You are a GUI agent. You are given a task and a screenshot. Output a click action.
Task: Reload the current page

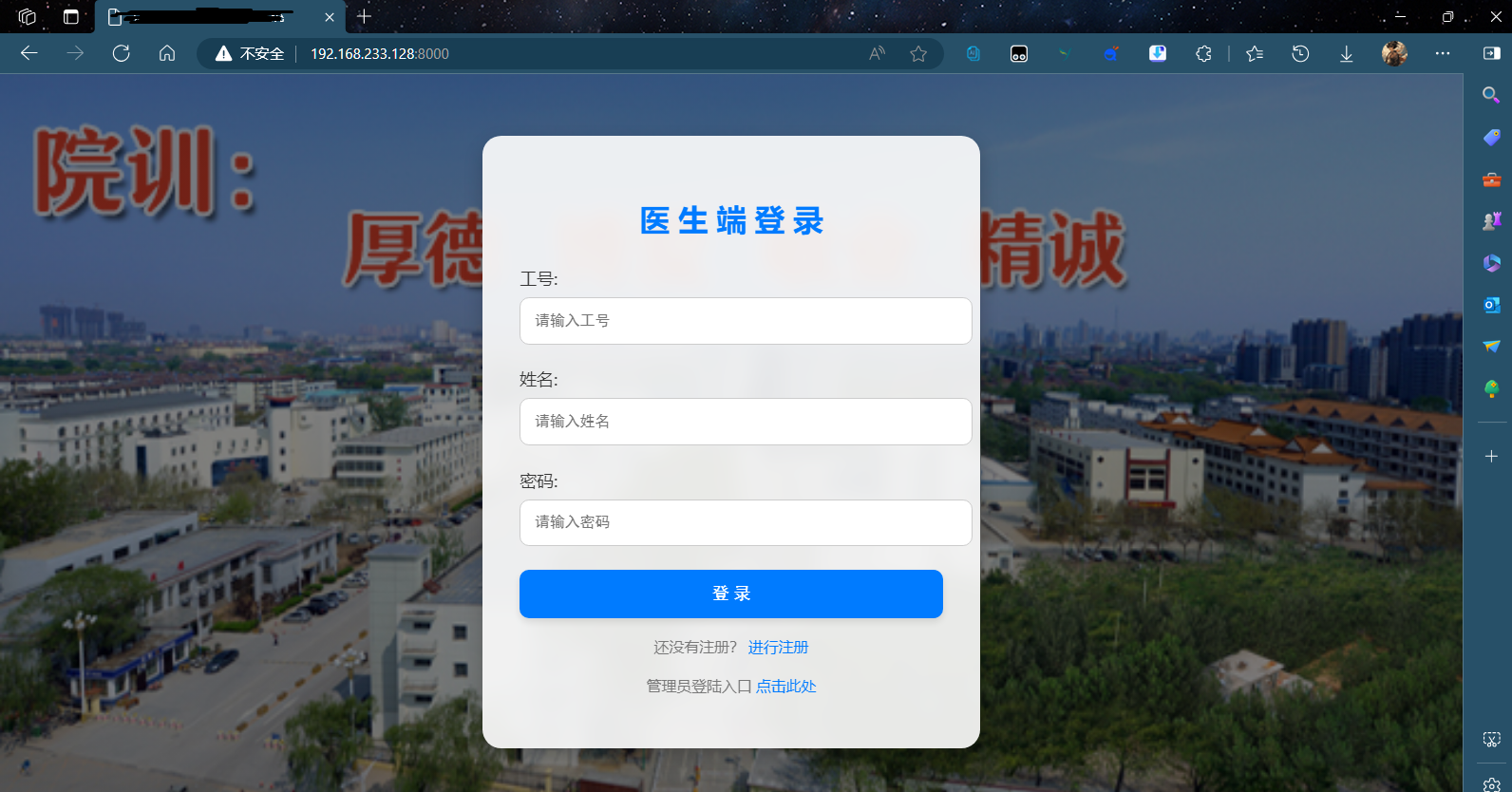point(121,54)
